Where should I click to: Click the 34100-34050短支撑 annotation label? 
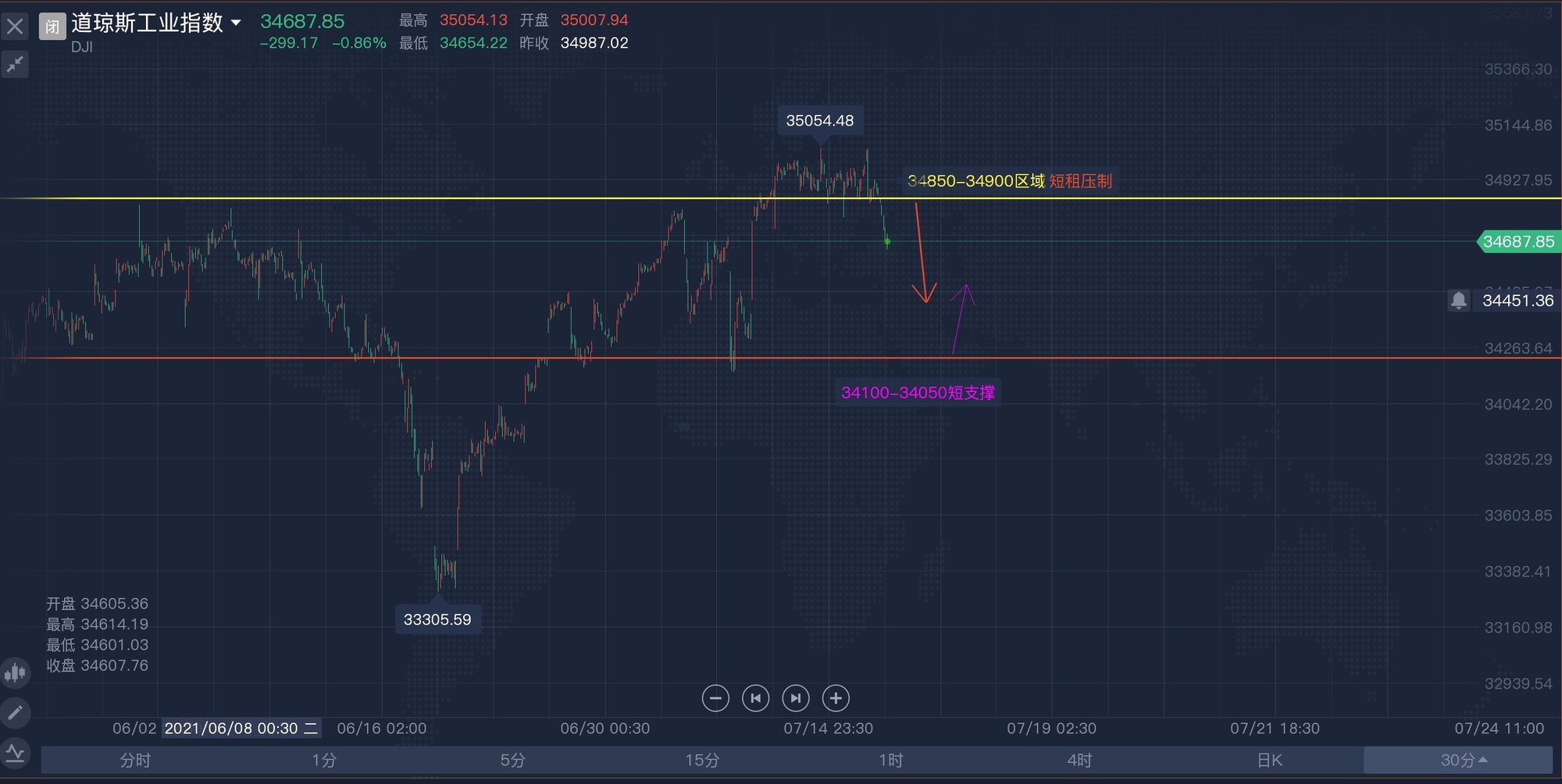coord(918,392)
